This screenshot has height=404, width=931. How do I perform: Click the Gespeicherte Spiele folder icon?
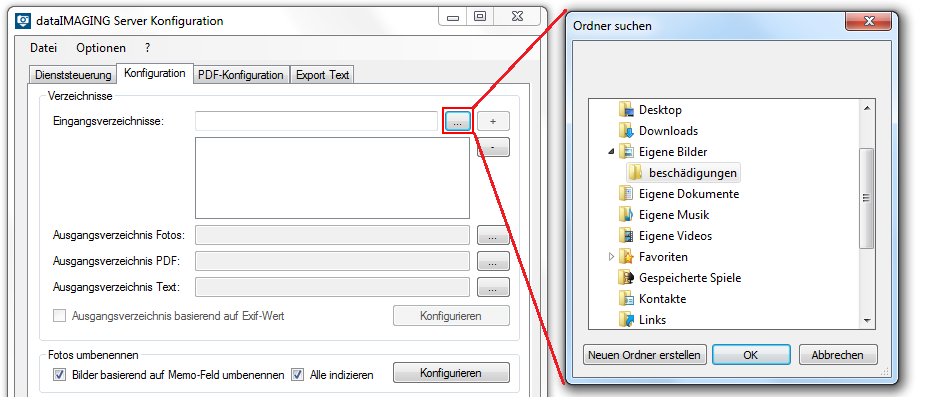(626, 277)
